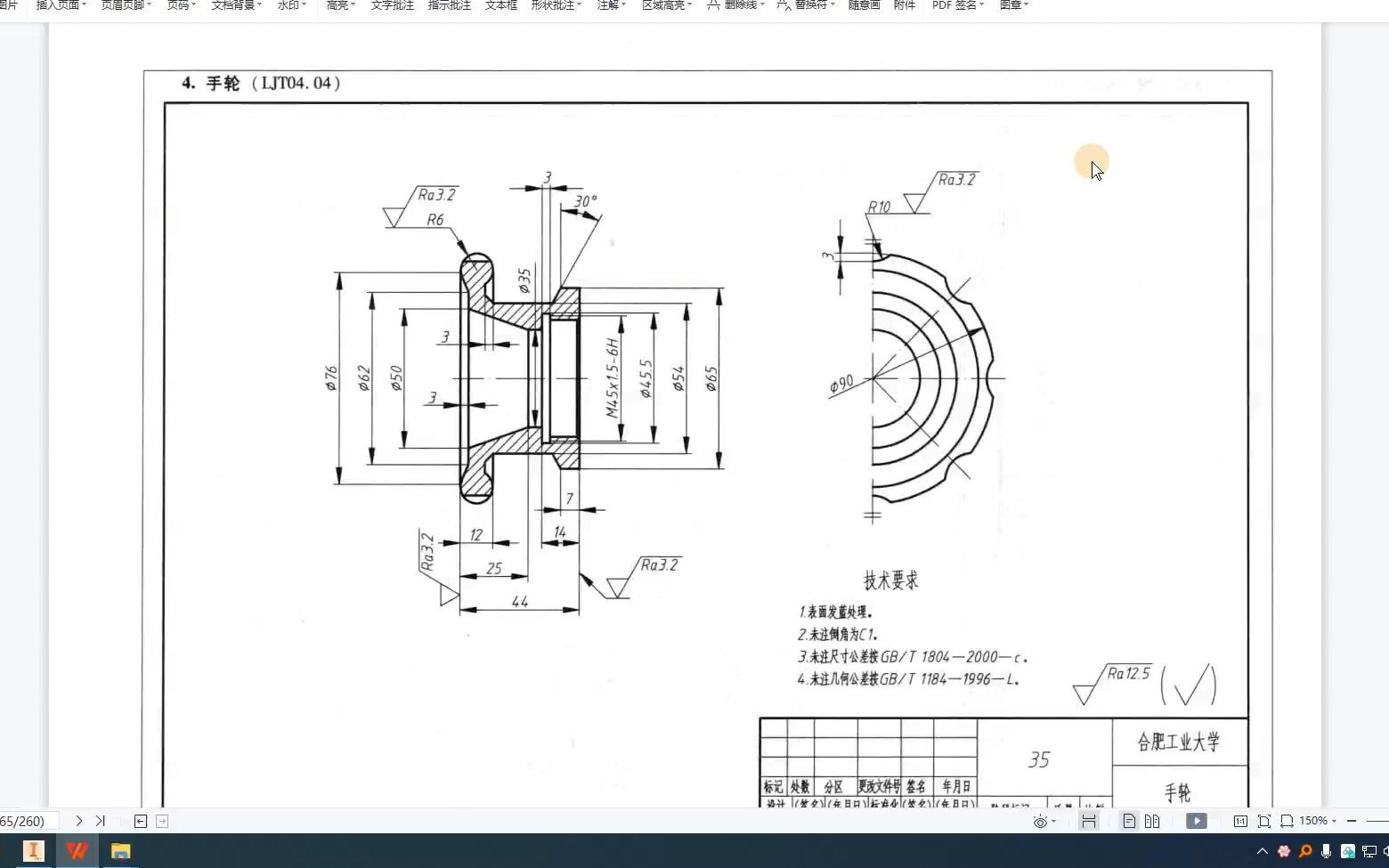
Task: Jump to the last page arrow
Action: [x=101, y=821]
